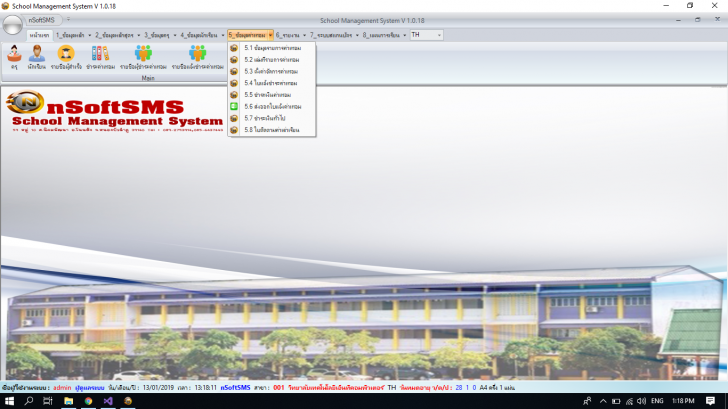Open the Windows Start menu
Image resolution: width=728 pixels, height=409 pixels.
coord(9,401)
